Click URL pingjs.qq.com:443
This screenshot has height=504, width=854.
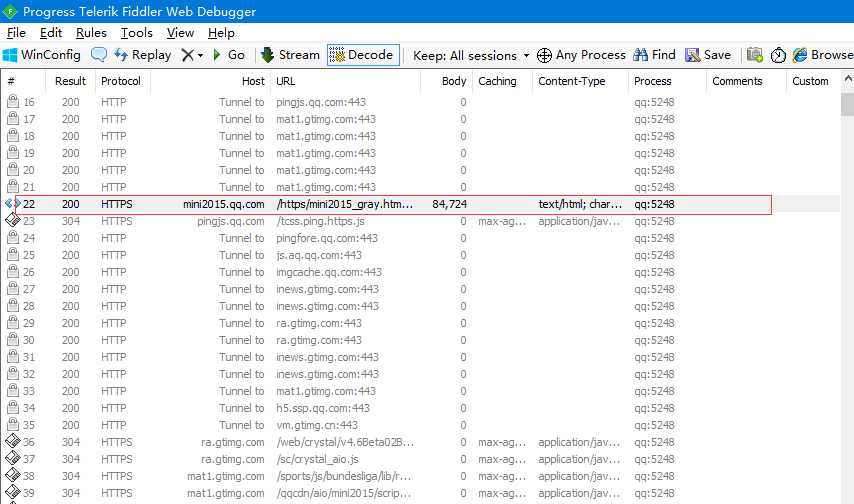[321, 102]
